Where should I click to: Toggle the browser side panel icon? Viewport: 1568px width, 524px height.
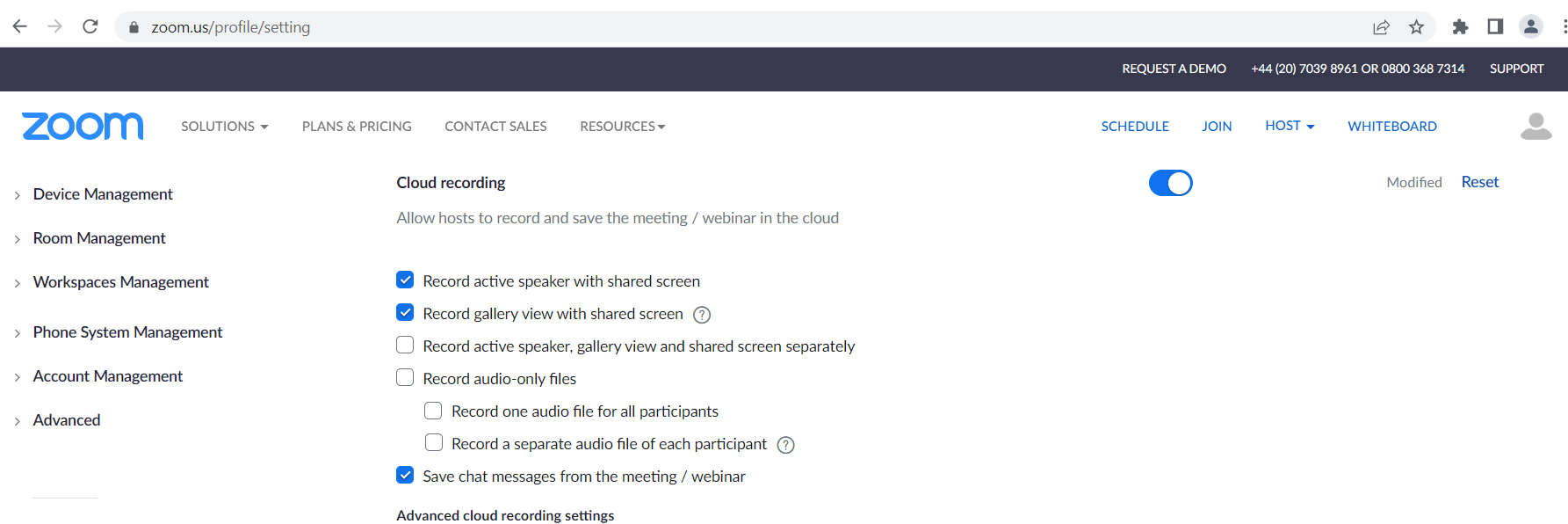click(1495, 26)
